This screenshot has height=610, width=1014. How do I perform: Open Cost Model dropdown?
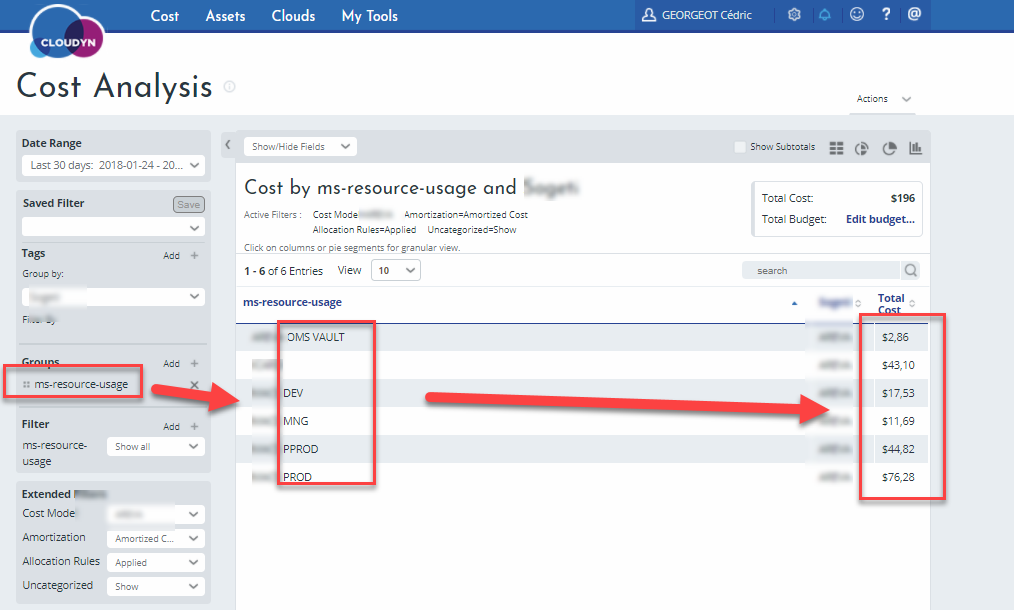point(156,514)
